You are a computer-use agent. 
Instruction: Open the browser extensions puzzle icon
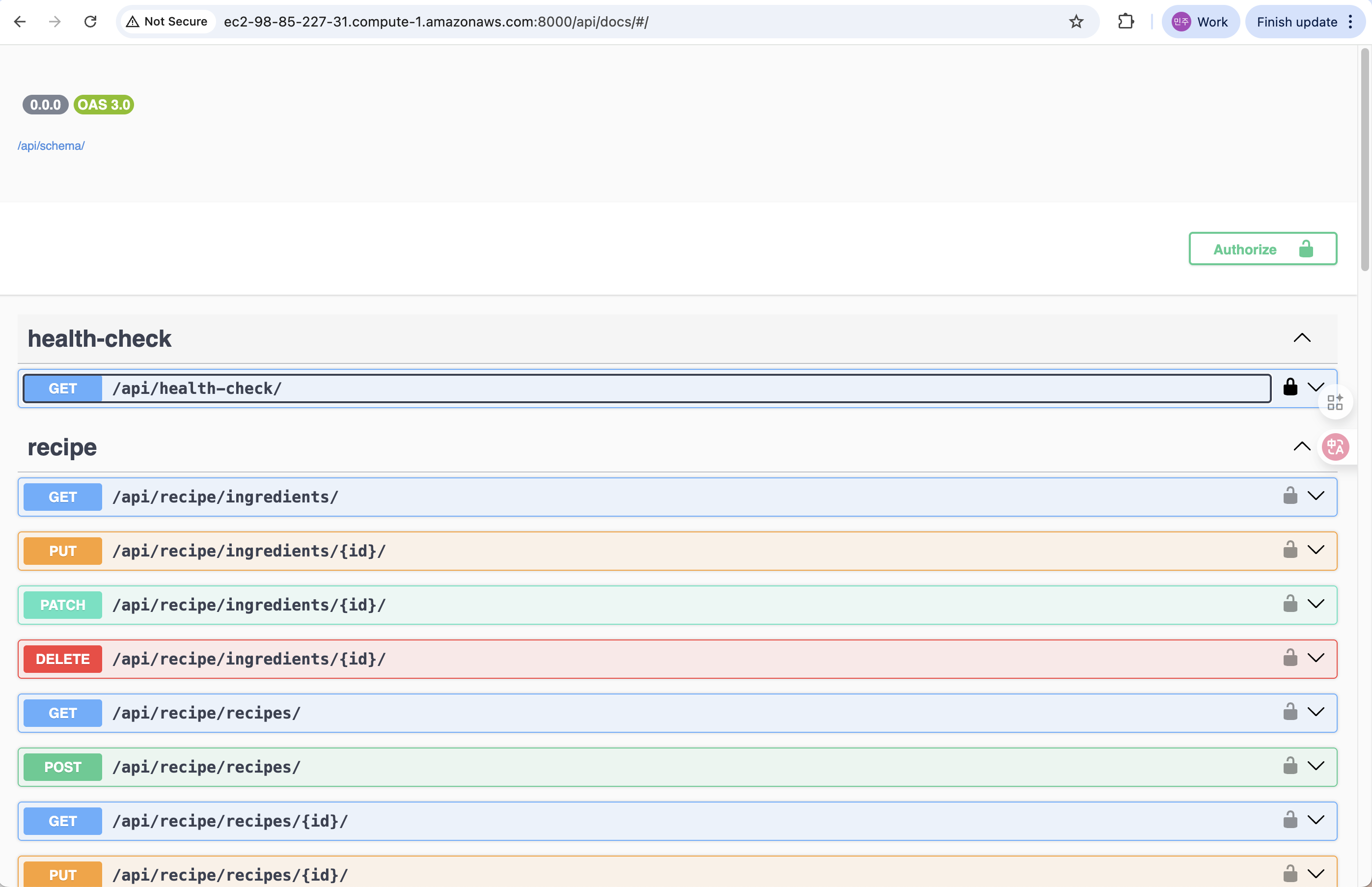pos(1125,22)
